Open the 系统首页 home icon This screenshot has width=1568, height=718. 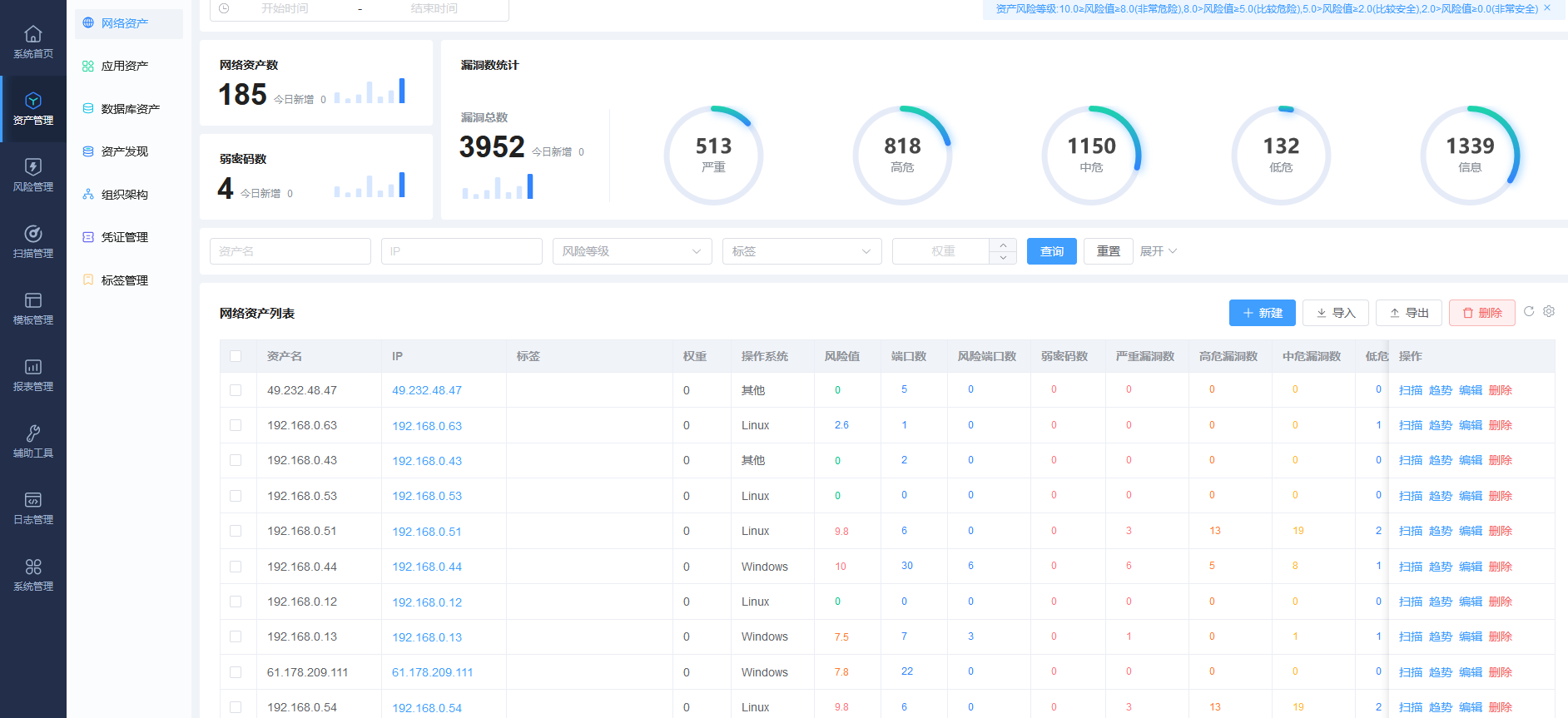point(33,34)
